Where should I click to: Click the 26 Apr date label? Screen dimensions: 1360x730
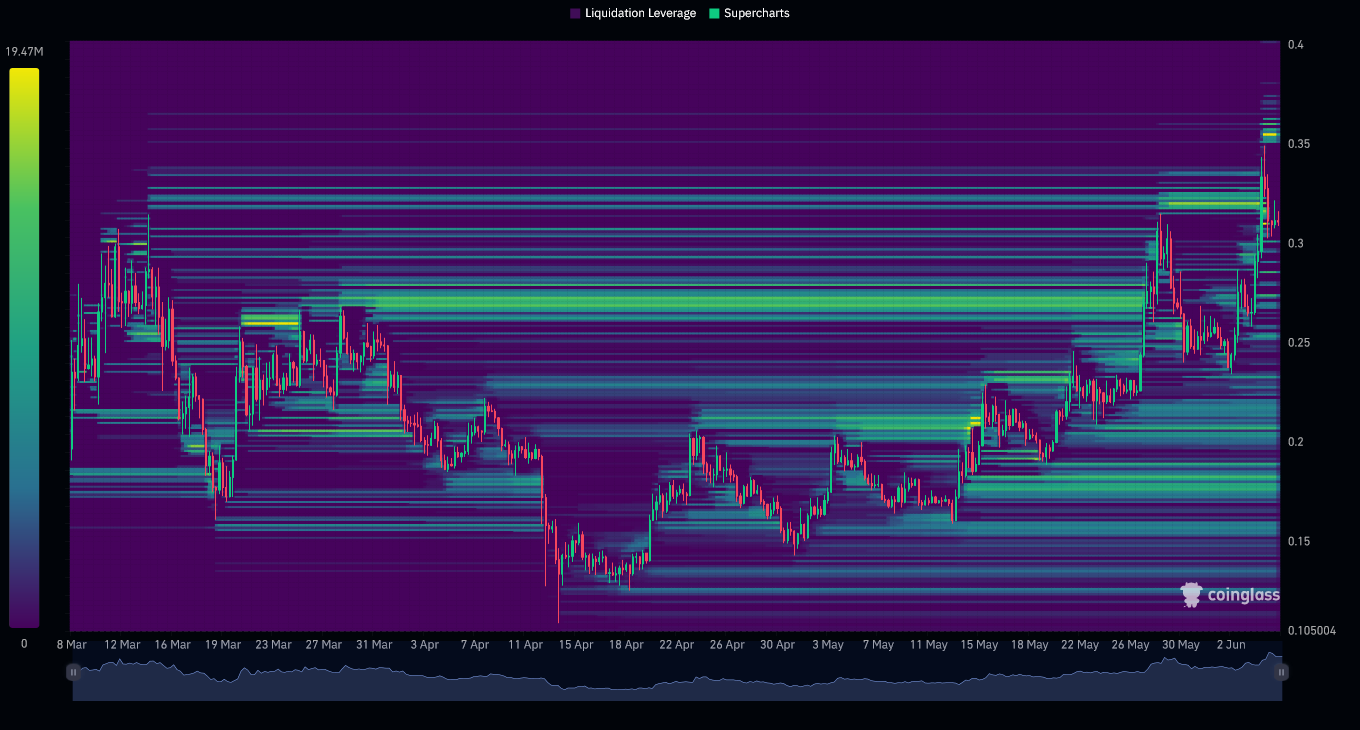pos(727,645)
